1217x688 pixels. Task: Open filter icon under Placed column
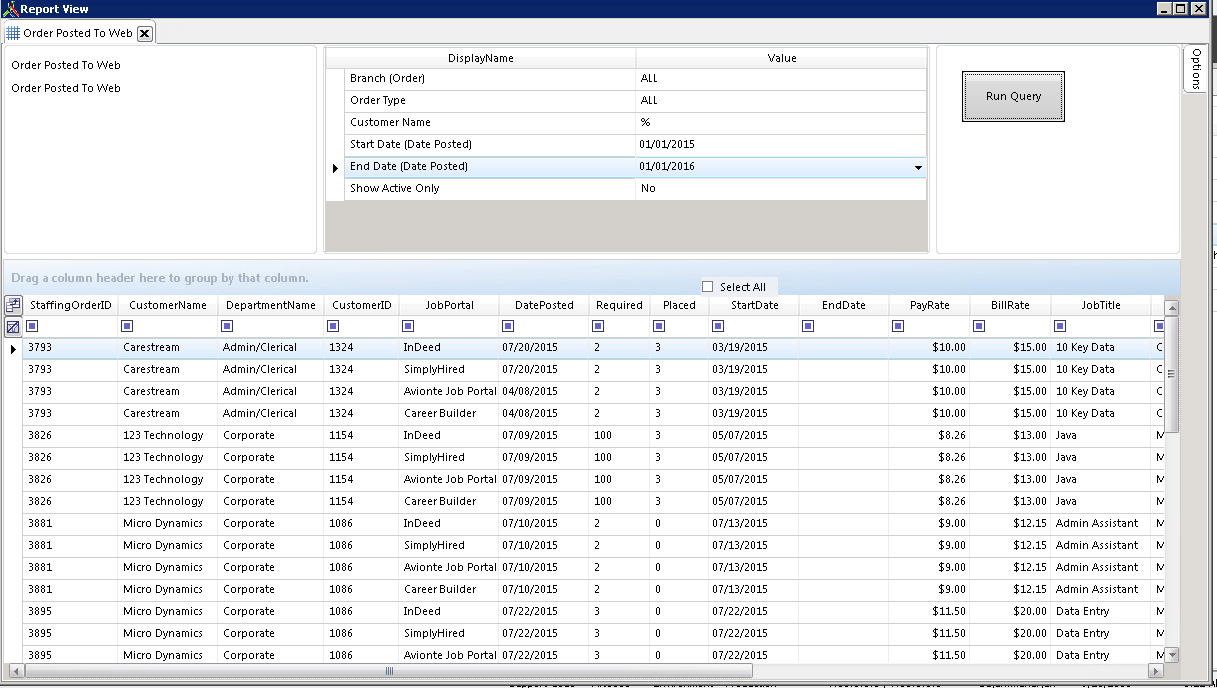tap(659, 326)
